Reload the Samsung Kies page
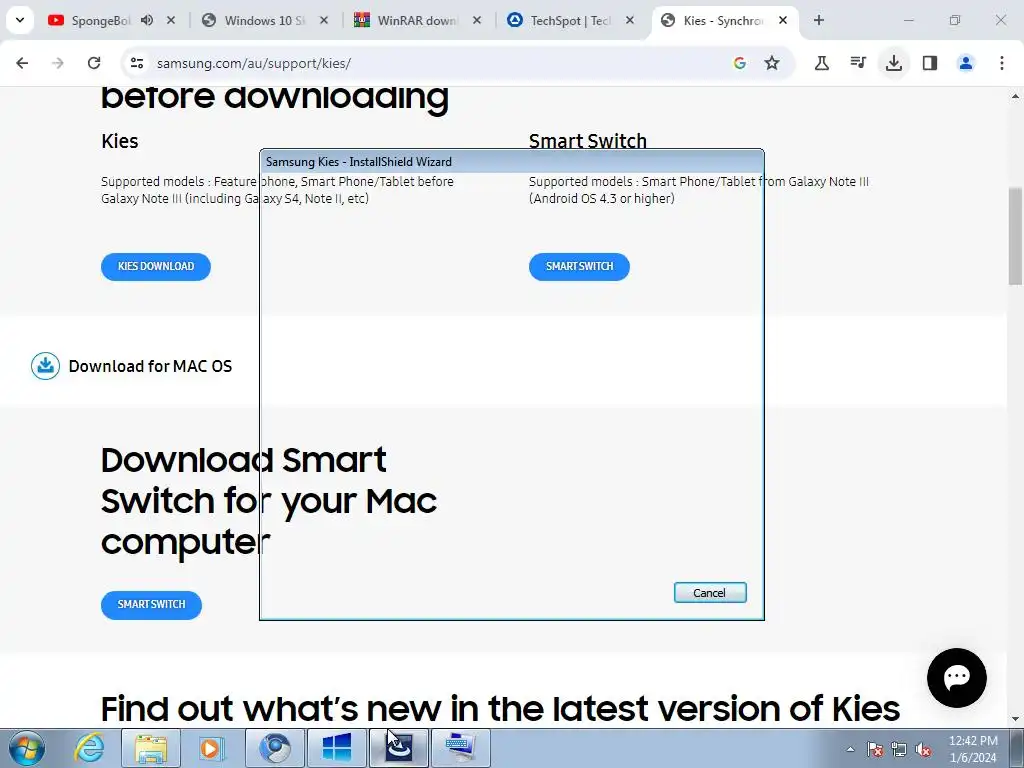This screenshot has width=1024, height=768. [94, 63]
